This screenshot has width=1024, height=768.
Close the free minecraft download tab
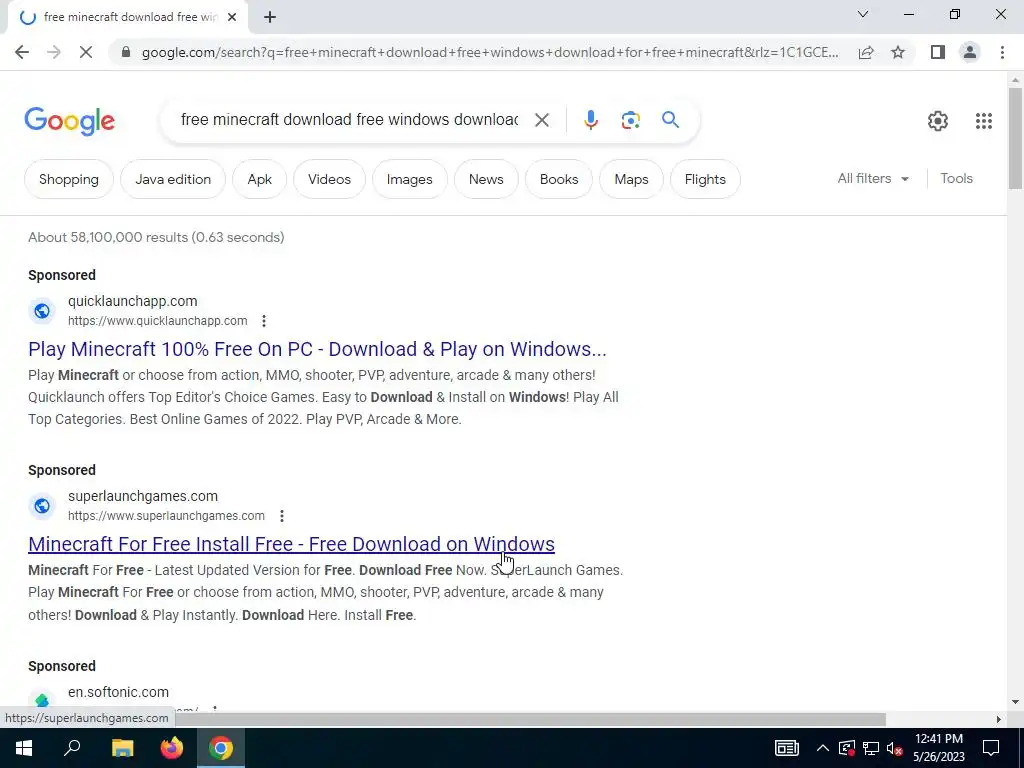[232, 18]
